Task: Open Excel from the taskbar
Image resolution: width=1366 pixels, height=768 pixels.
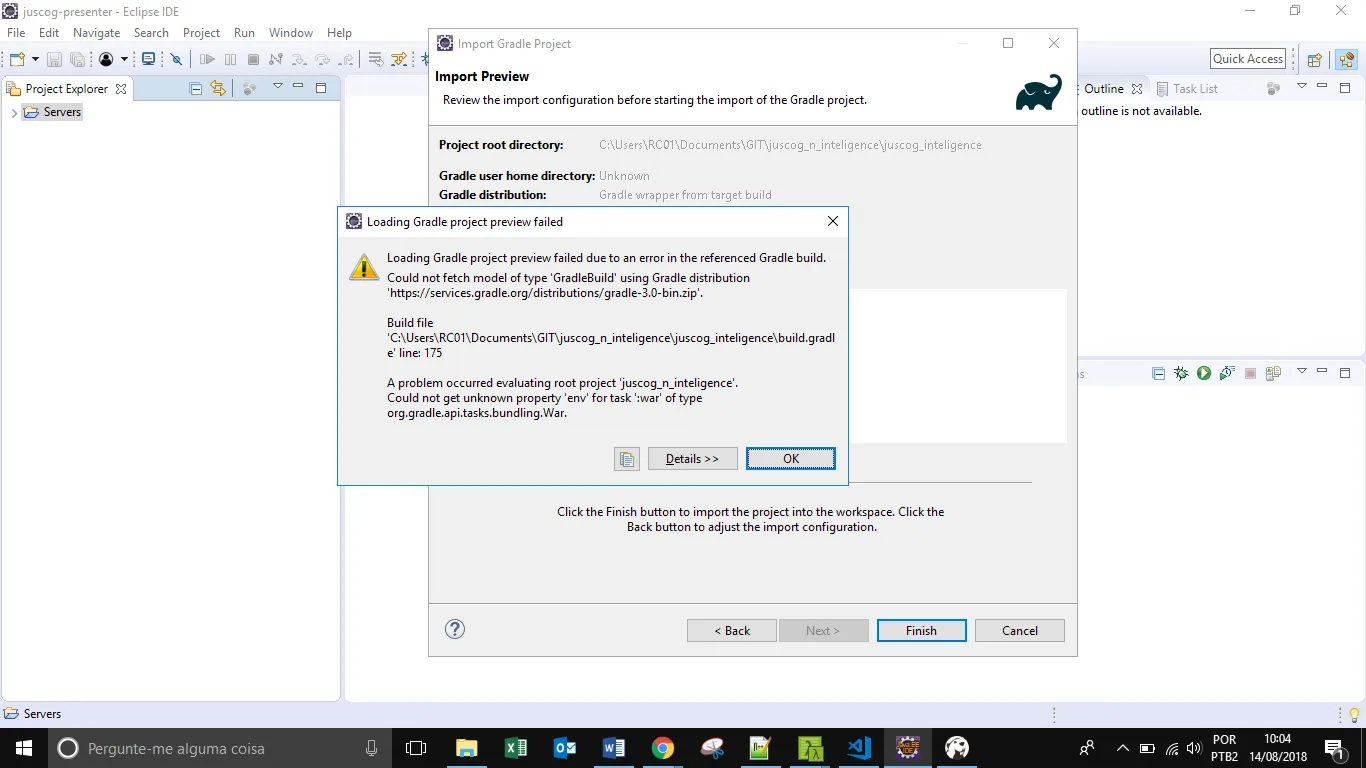Action: click(x=516, y=748)
